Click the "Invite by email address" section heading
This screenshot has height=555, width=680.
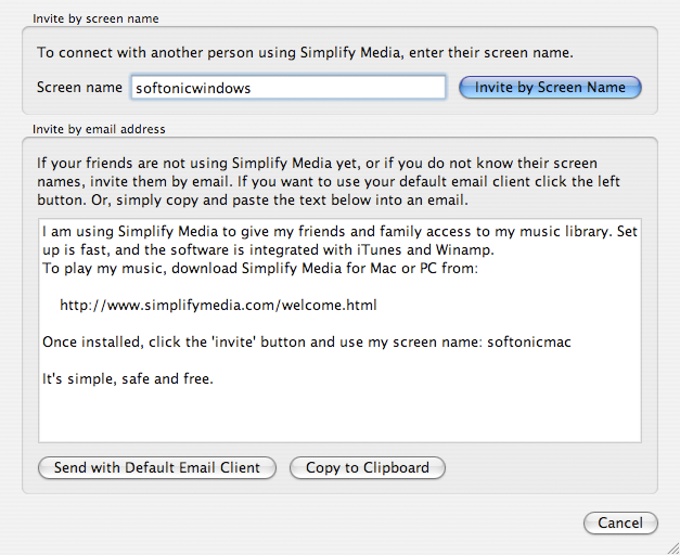(99, 129)
